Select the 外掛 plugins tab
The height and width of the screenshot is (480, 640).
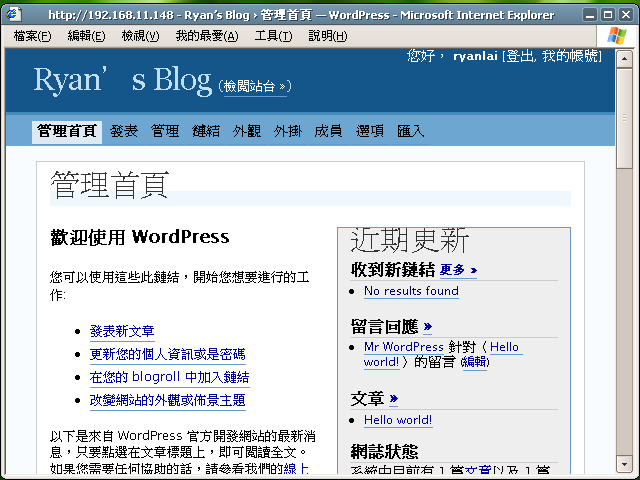pyautogui.click(x=288, y=131)
